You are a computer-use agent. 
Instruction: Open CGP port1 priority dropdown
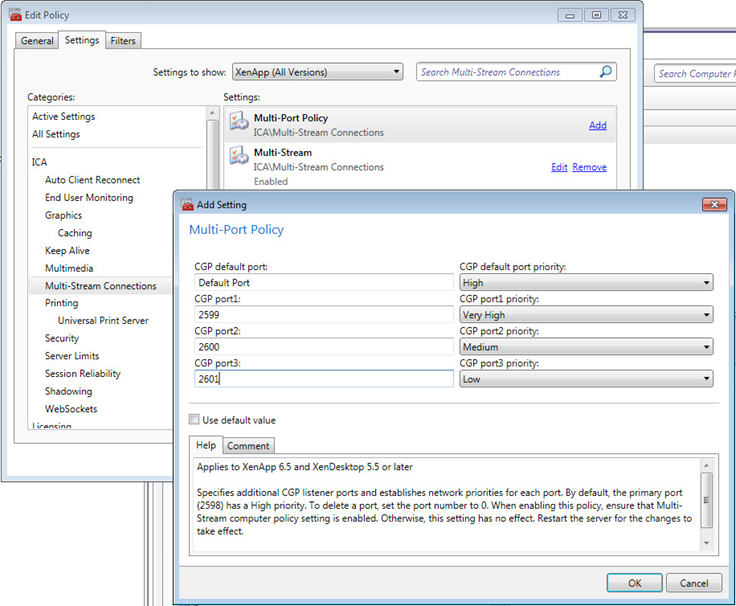(x=586, y=315)
